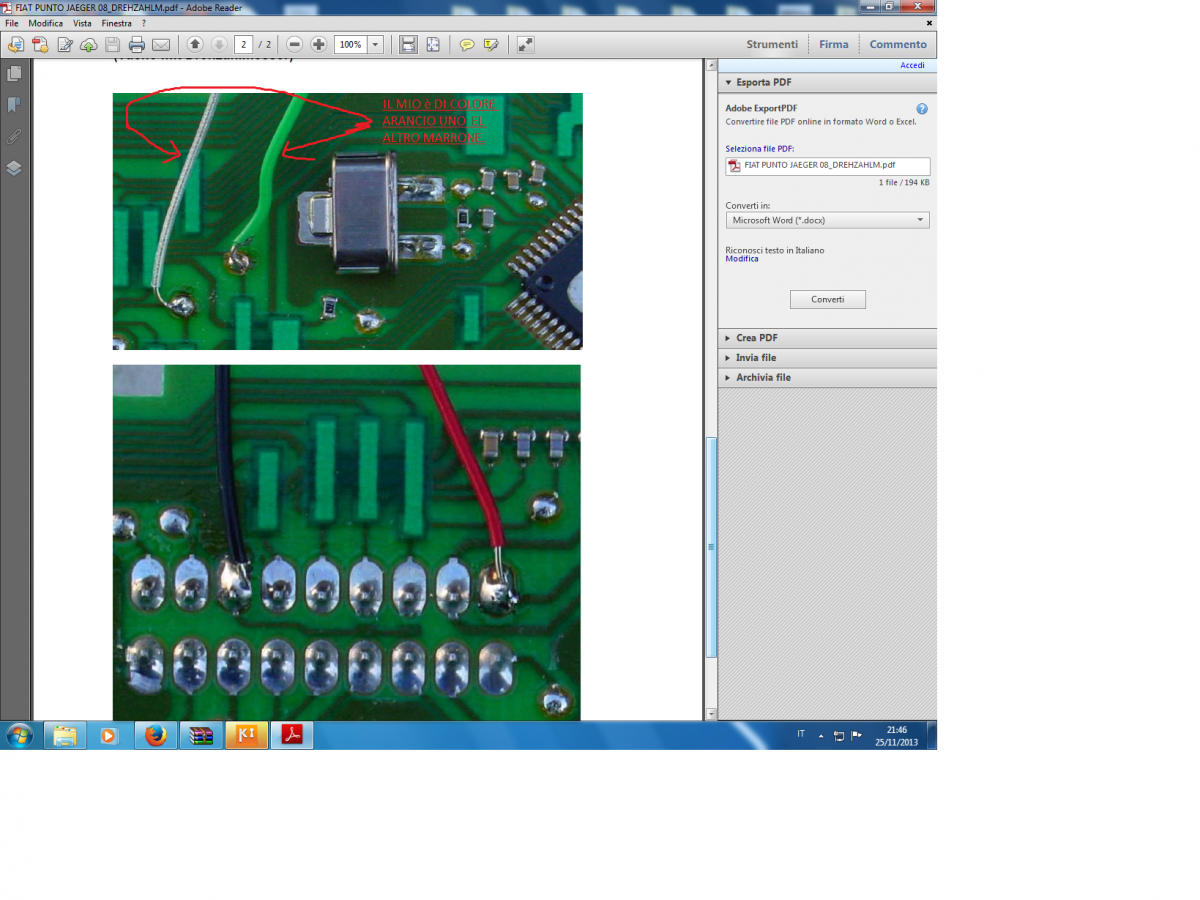
Task: Add a sticky note comment
Action: pos(467,44)
